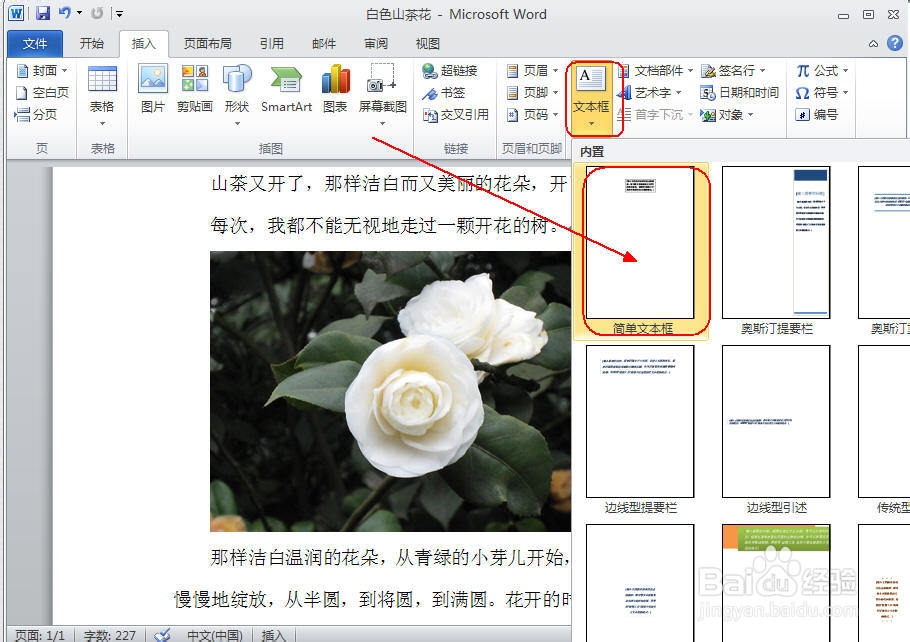Insert a hyperlink with 超链接
910x642 pixels.
pos(450,70)
